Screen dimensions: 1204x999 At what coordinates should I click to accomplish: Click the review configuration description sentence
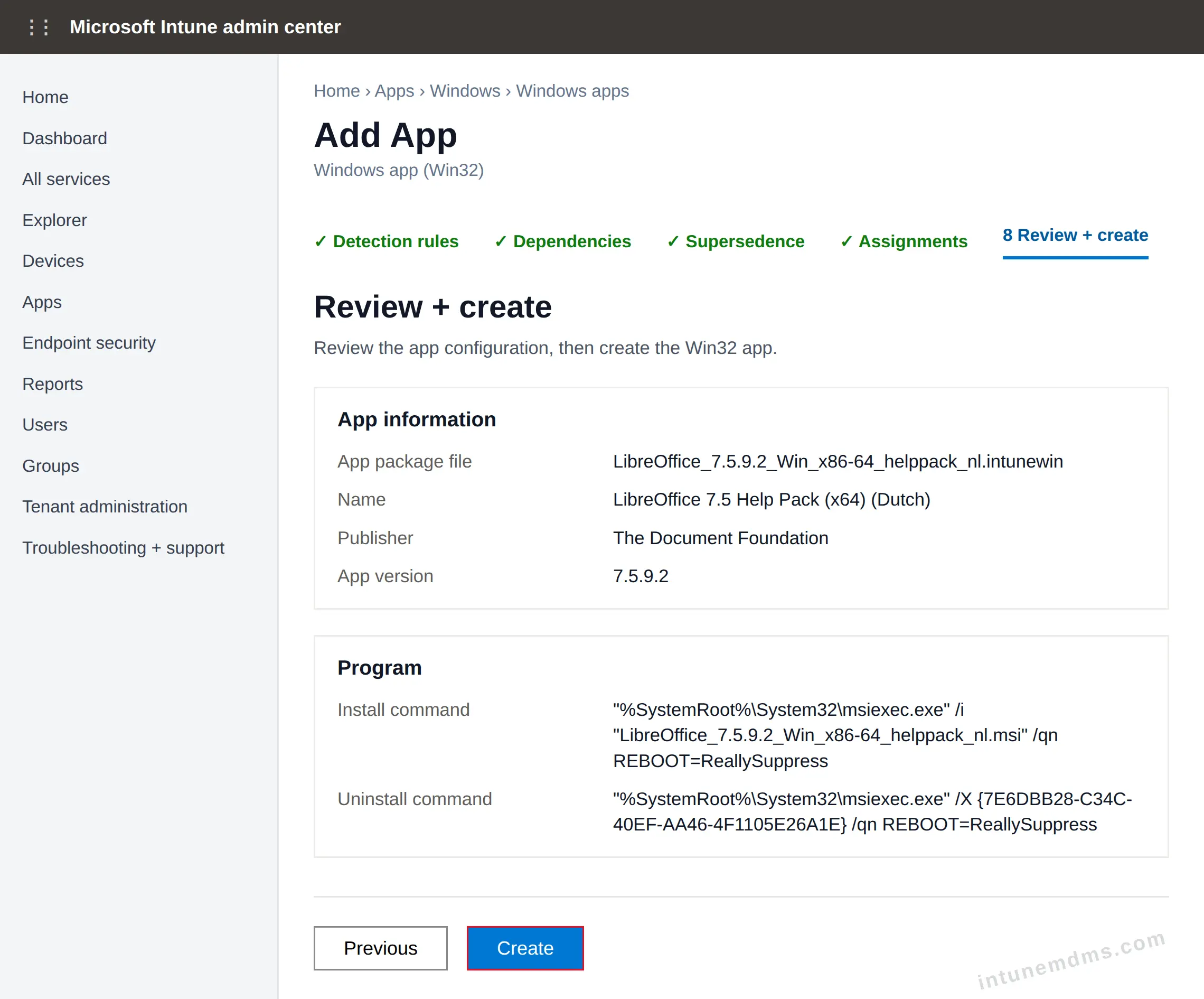(x=545, y=348)
